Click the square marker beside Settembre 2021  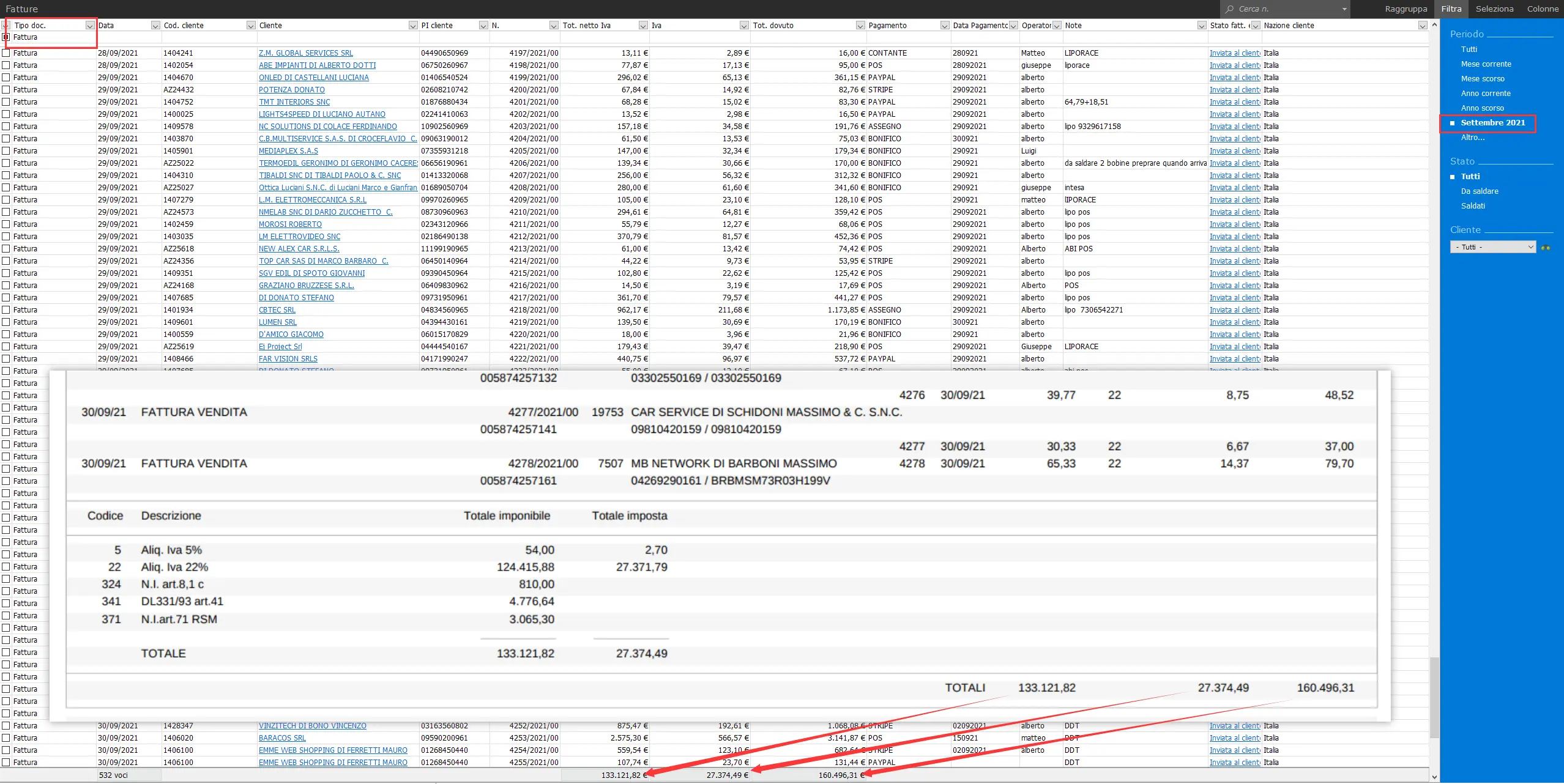coord(1453,123)
